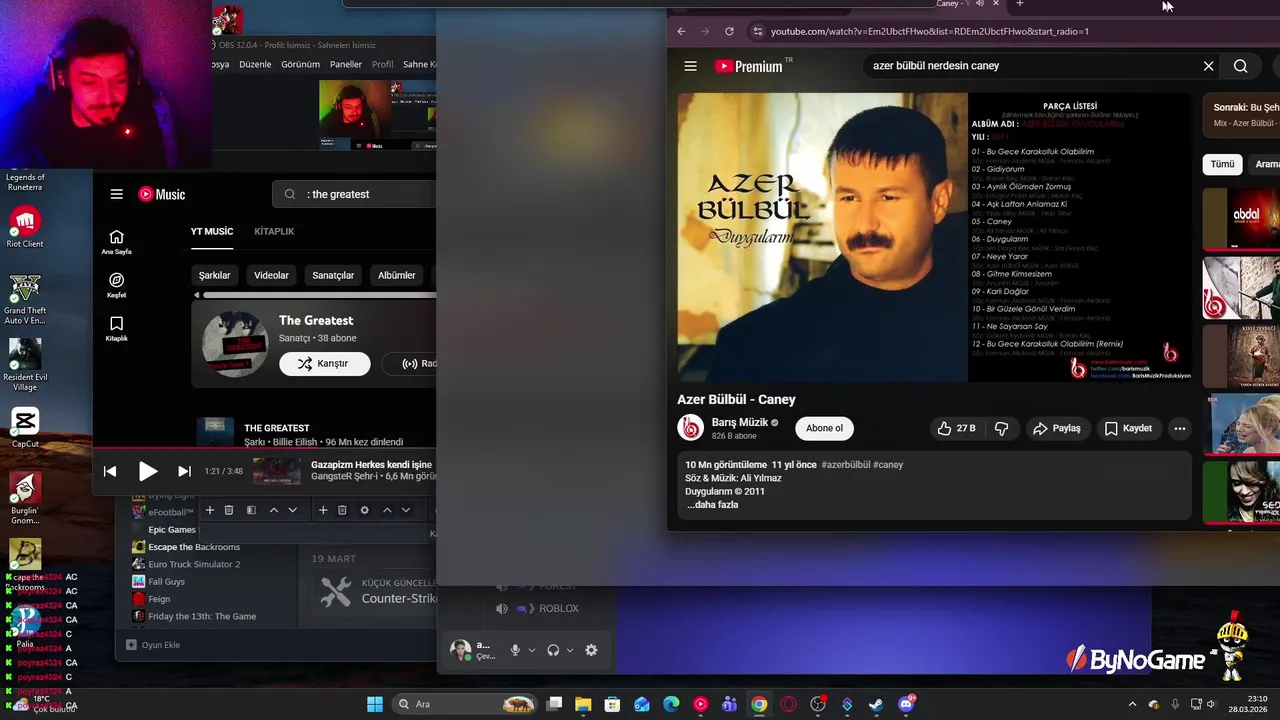Viewport: 1280px width, 720px height.
Task: Open site info icon in address bar
Action: coord(758,31)
